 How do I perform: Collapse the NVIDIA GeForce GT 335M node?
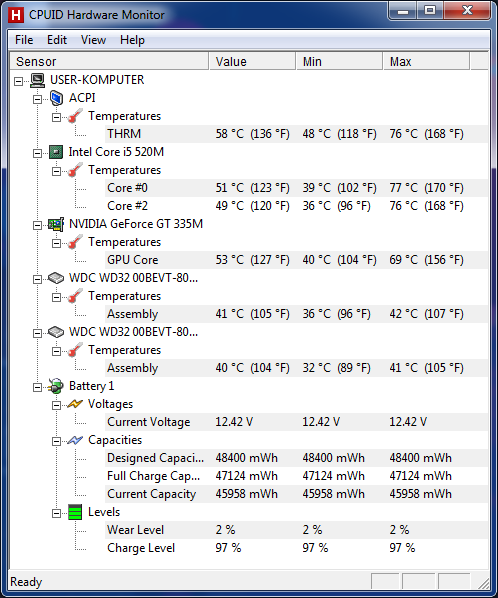[x=37, y=225]
